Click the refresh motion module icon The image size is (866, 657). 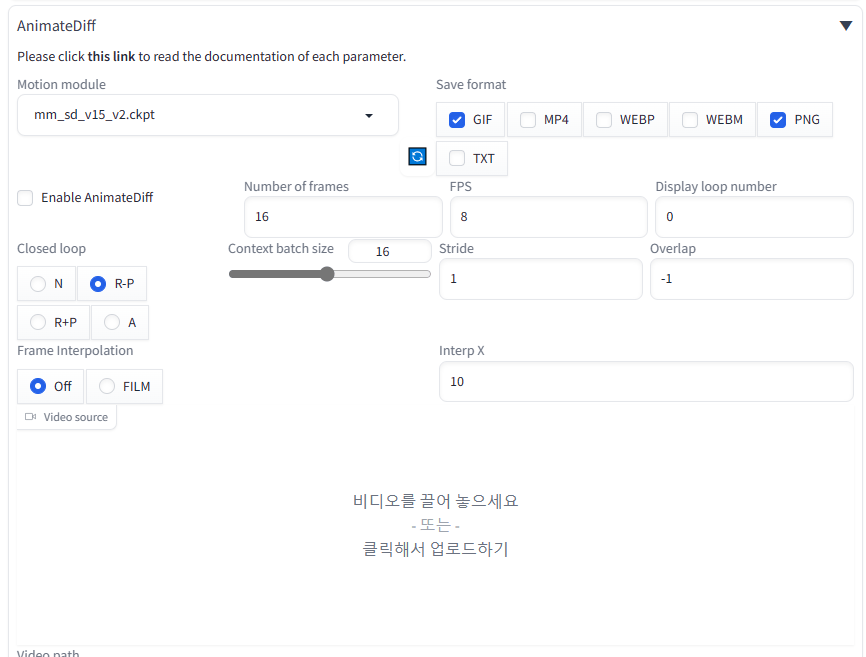(417, 157)
